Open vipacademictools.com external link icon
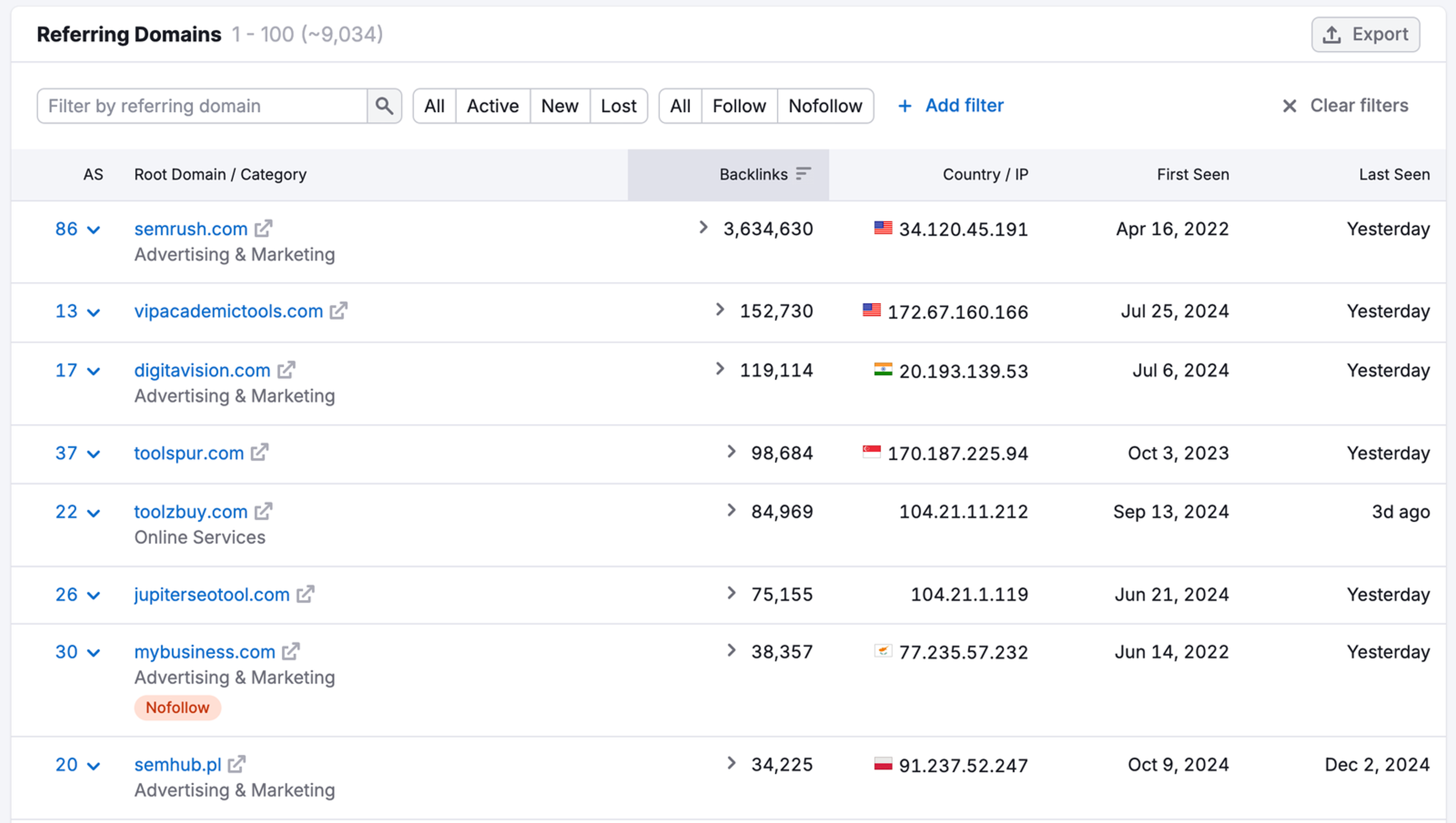The image size is (1456, 823). [339, 311]
